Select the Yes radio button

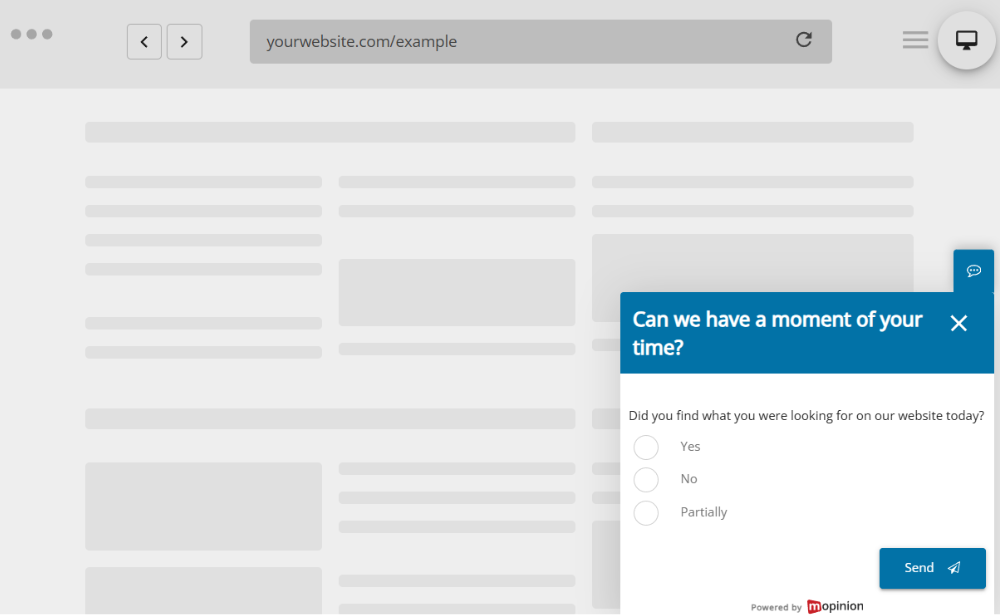click(x=646, y=447)
